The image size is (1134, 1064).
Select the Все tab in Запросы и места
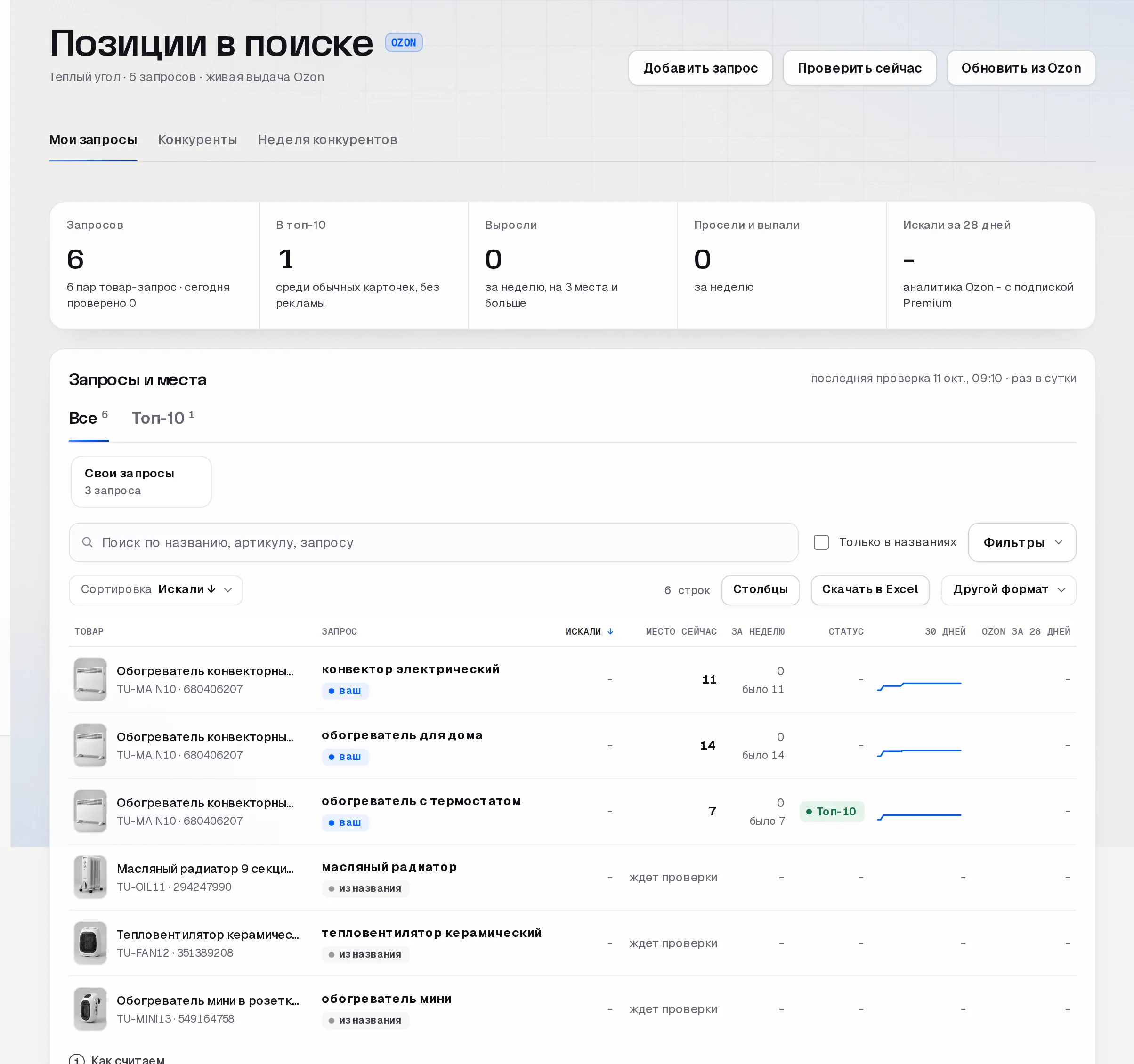pyautogui.click(x=89, y=418)
